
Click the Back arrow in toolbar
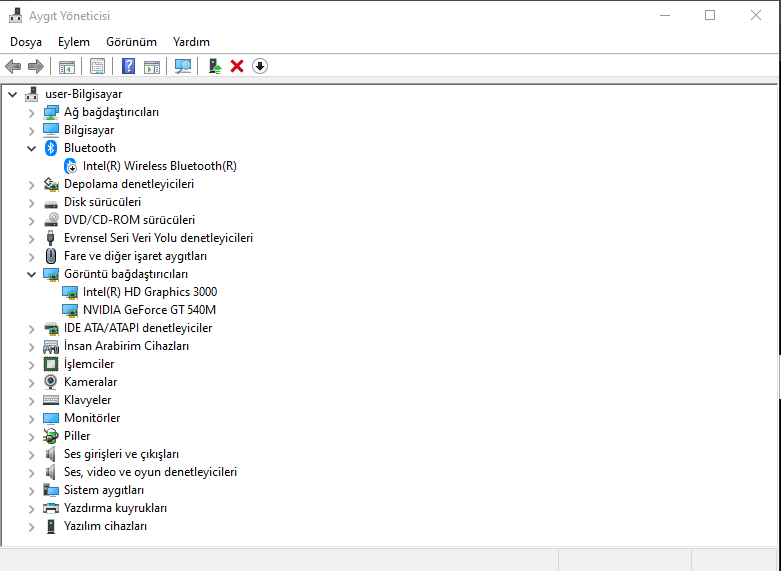13,66
